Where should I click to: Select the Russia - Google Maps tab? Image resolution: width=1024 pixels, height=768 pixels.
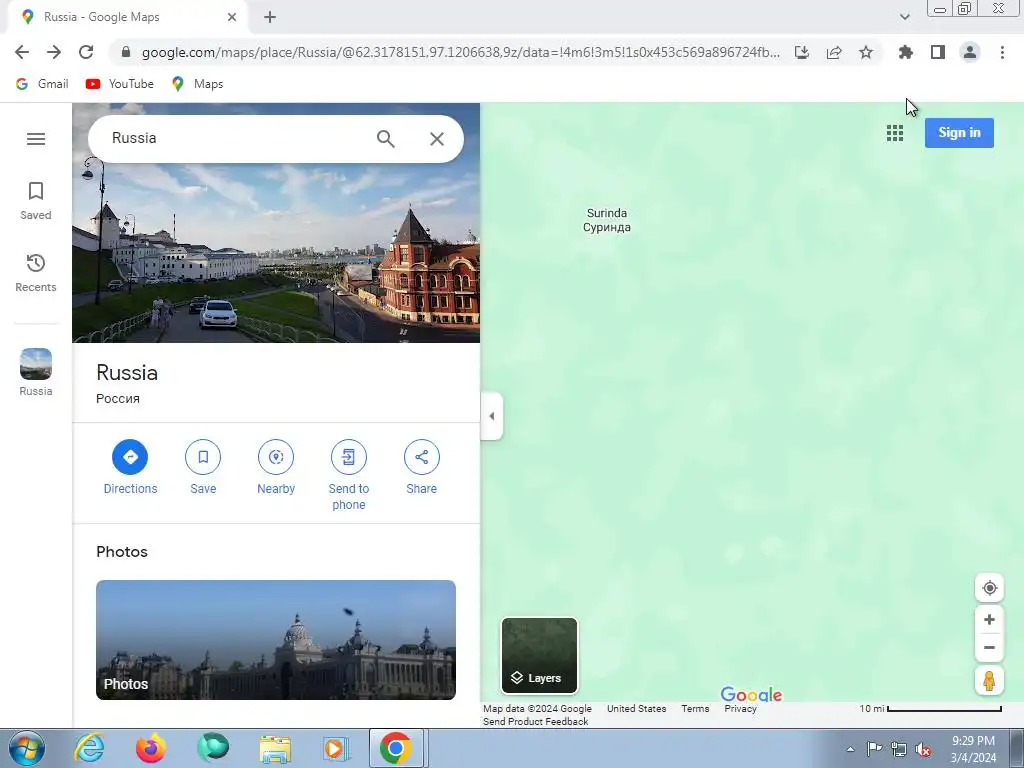click(x=127, y=17)
